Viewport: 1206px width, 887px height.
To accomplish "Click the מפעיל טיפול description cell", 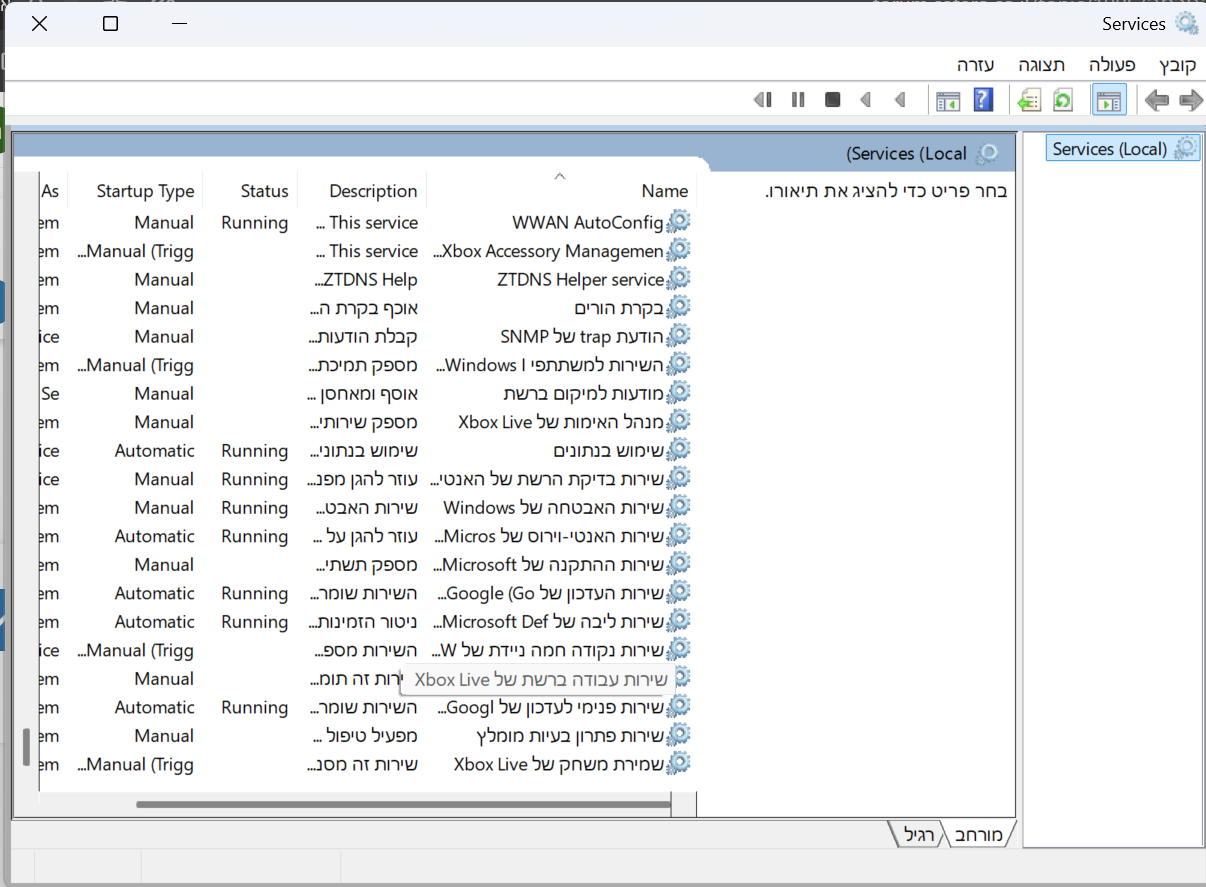I will (x=366, y=735).
